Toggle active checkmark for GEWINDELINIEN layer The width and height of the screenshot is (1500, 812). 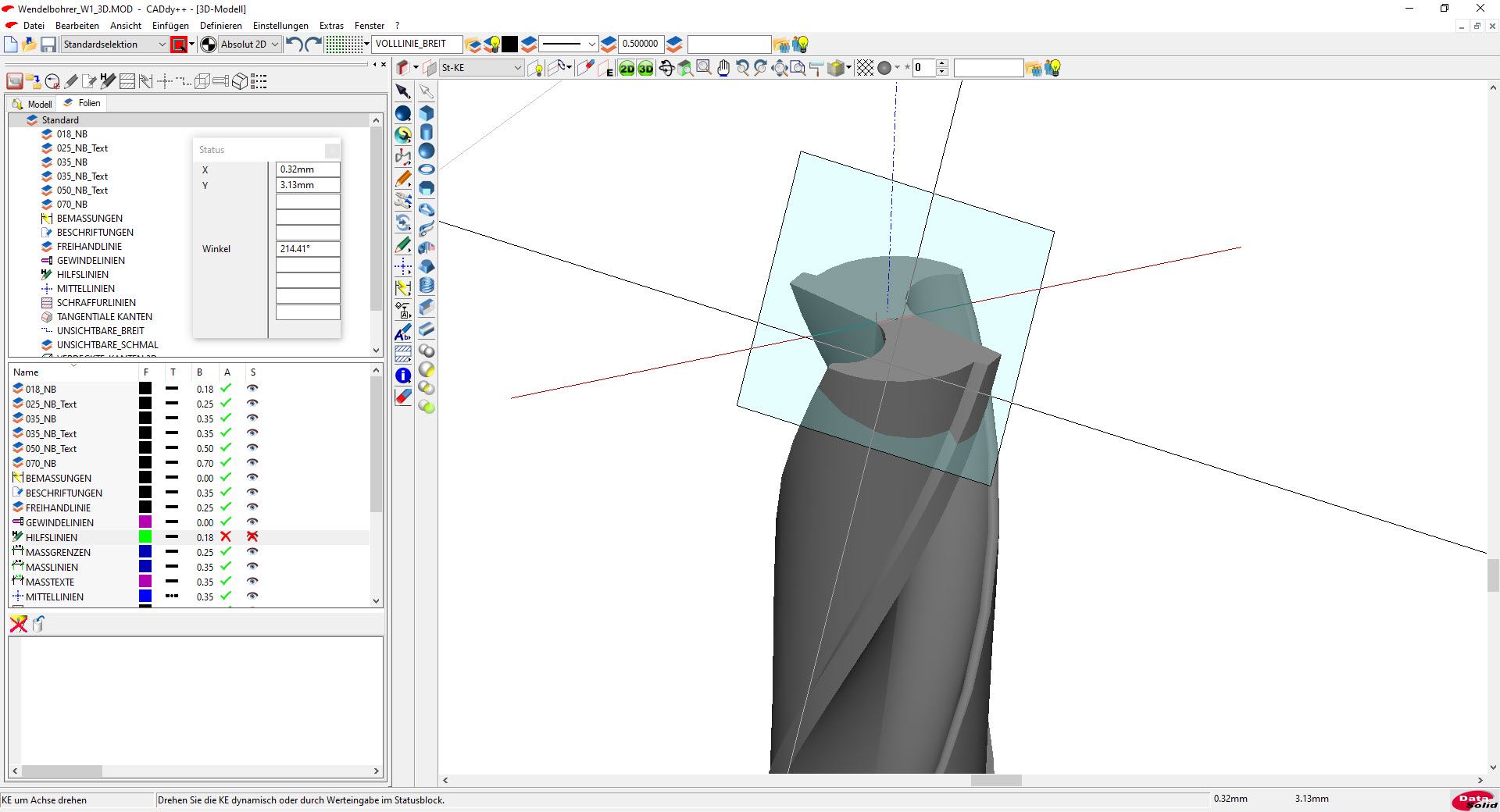226,522
